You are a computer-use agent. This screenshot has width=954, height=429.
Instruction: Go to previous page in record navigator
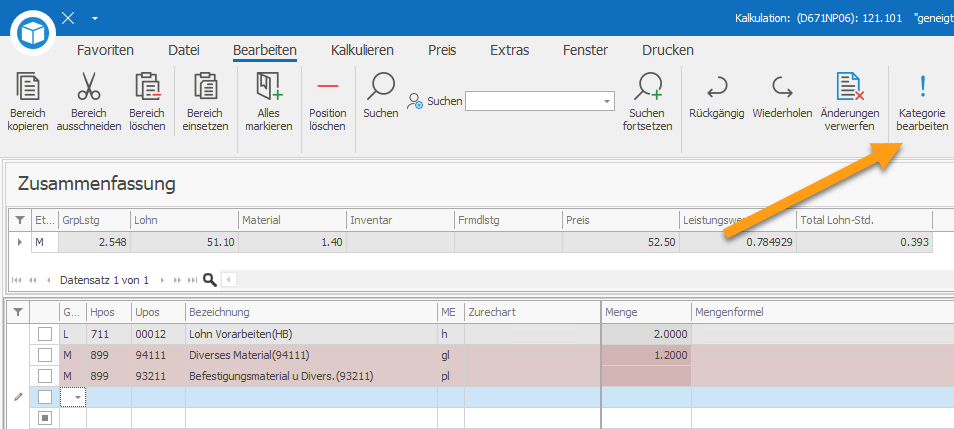(x=33, y=281)
